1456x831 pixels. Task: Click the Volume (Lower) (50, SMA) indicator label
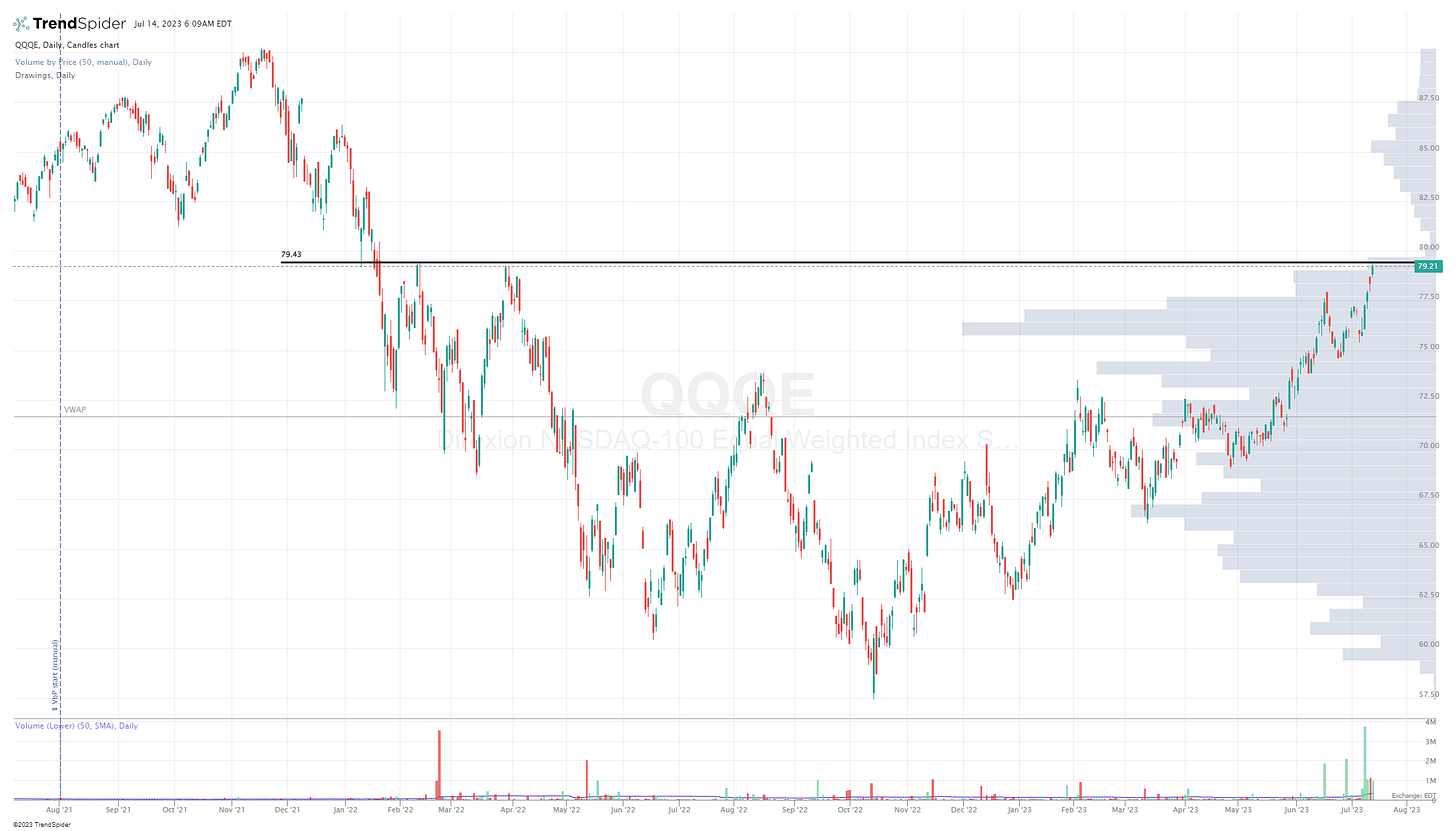point(76,726)
